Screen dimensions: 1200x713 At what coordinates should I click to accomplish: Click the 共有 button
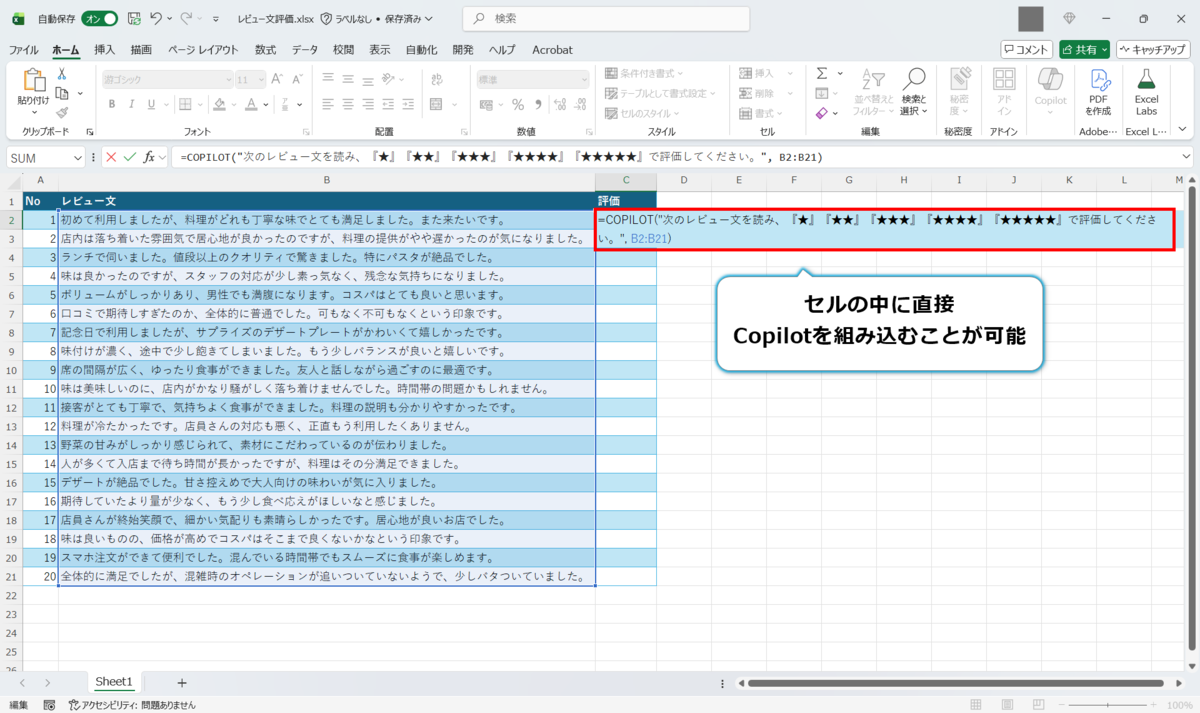tap(1084, 48)
